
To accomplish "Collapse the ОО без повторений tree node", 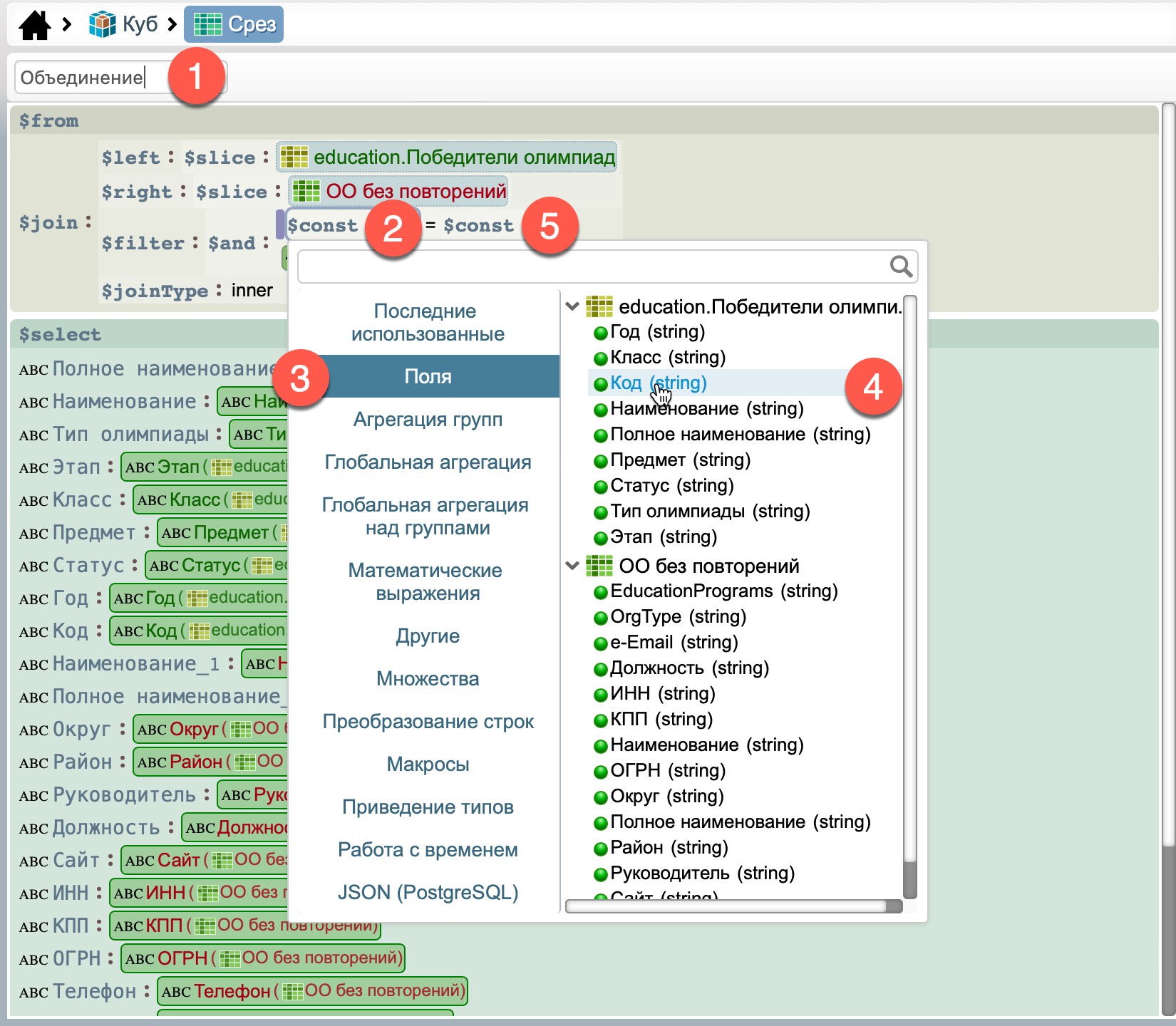I will pyautogui.click(x=572, y=566).
